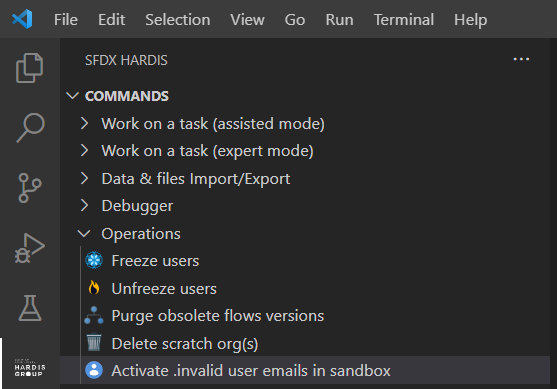This screenshot has width=557, height=389.
Task: Open the Run and Debug icon
Action: click(30, 248)
